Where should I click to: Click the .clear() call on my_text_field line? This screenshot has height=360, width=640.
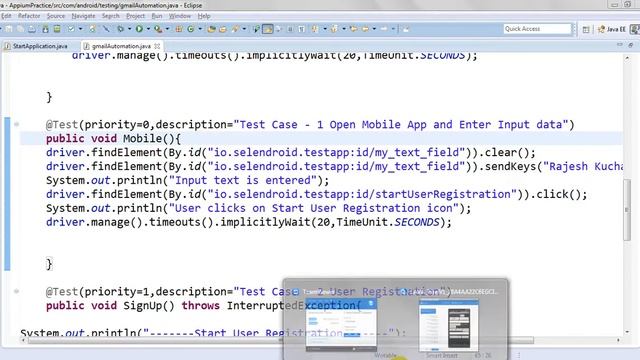[x=509, y=153]
